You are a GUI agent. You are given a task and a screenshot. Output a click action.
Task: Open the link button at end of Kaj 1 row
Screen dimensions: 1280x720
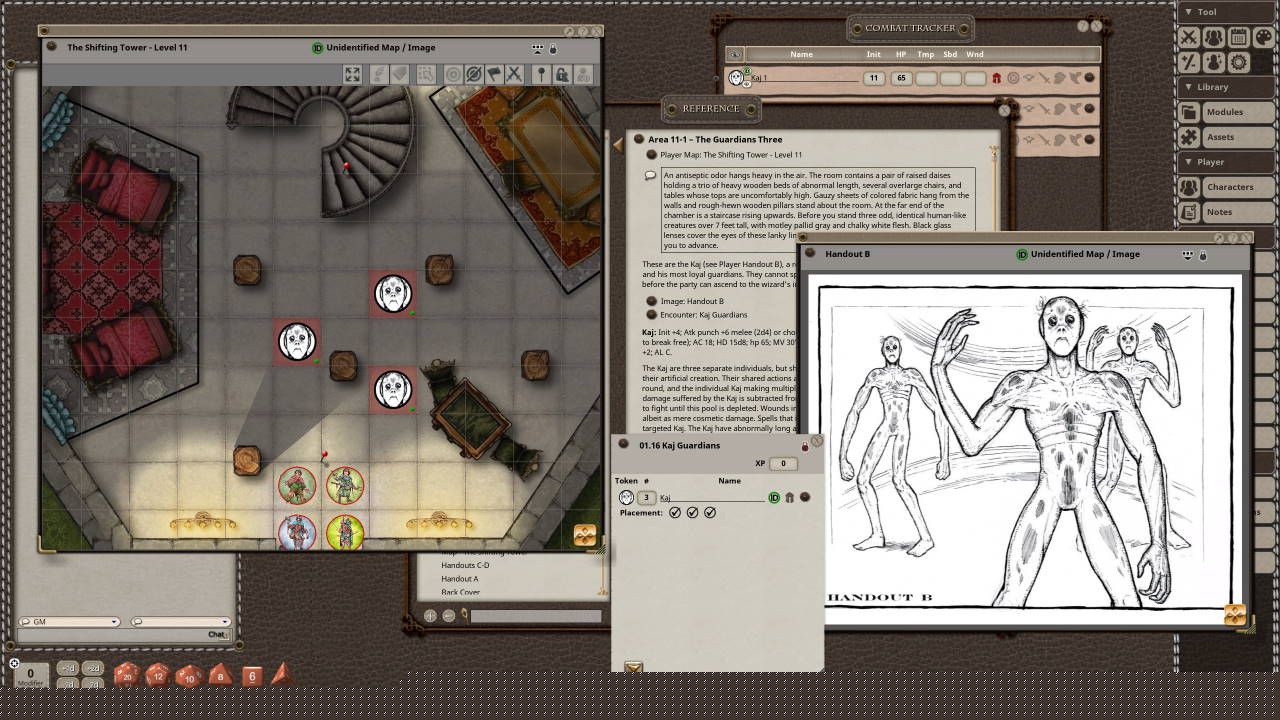pos(1090,78)
